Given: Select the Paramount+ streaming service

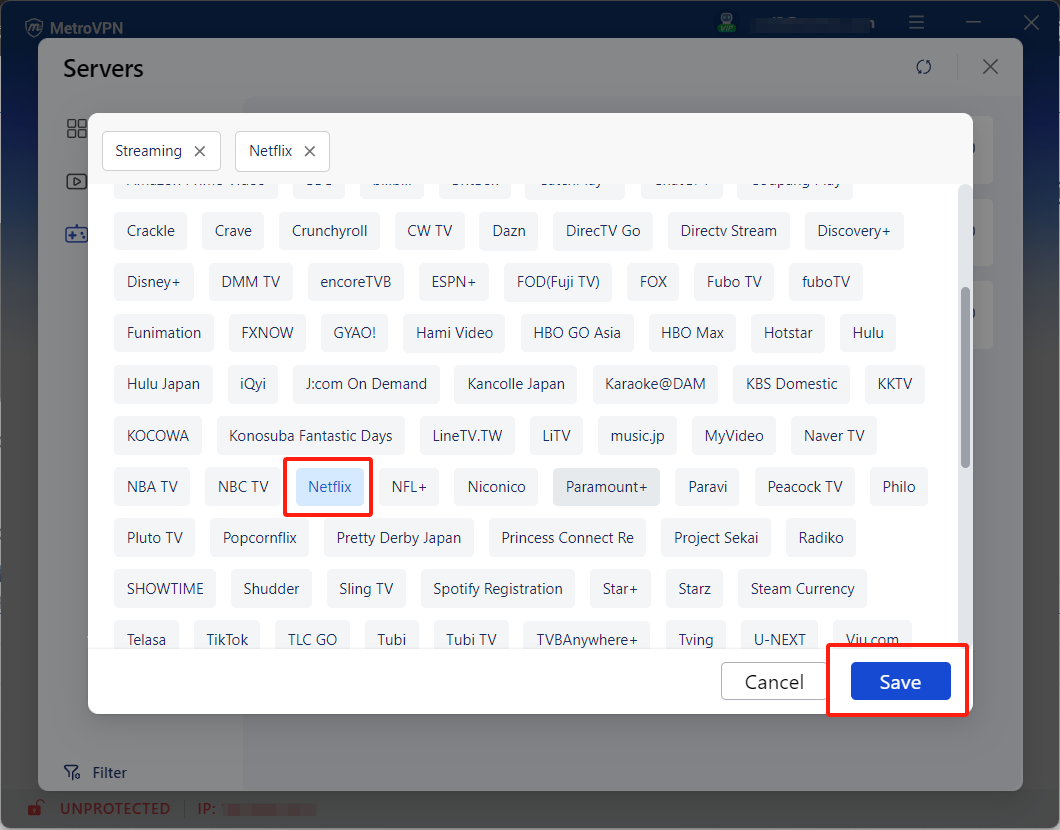Looking at the screenshot, I should 606,486.
